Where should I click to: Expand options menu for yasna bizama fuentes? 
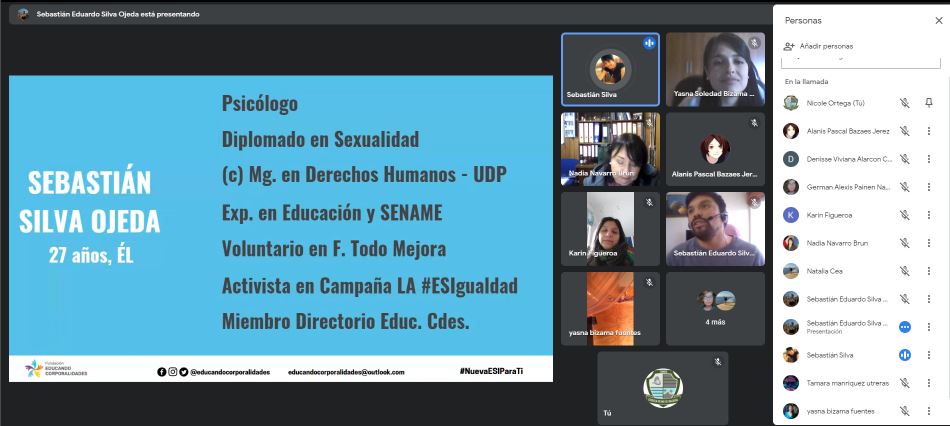[x=929, y=410]
